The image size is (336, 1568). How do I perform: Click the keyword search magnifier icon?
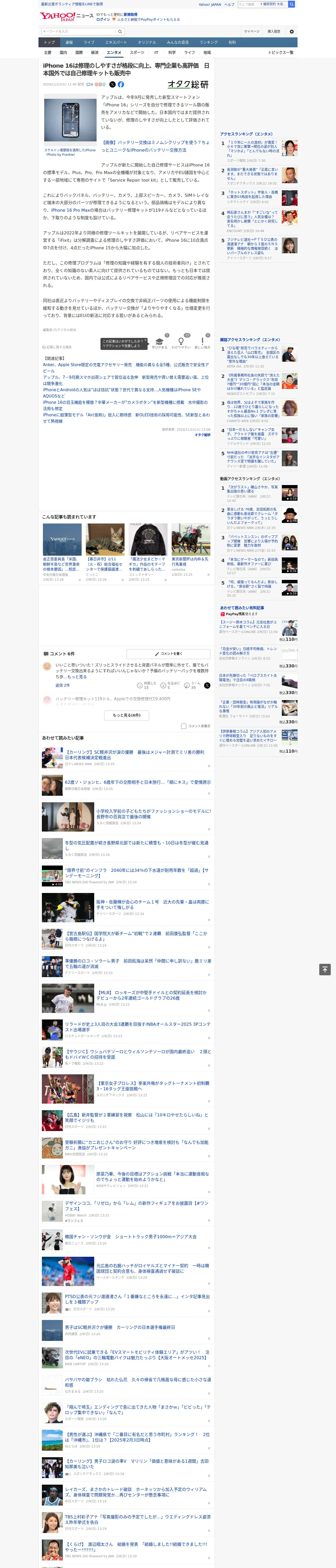point(120,32)
